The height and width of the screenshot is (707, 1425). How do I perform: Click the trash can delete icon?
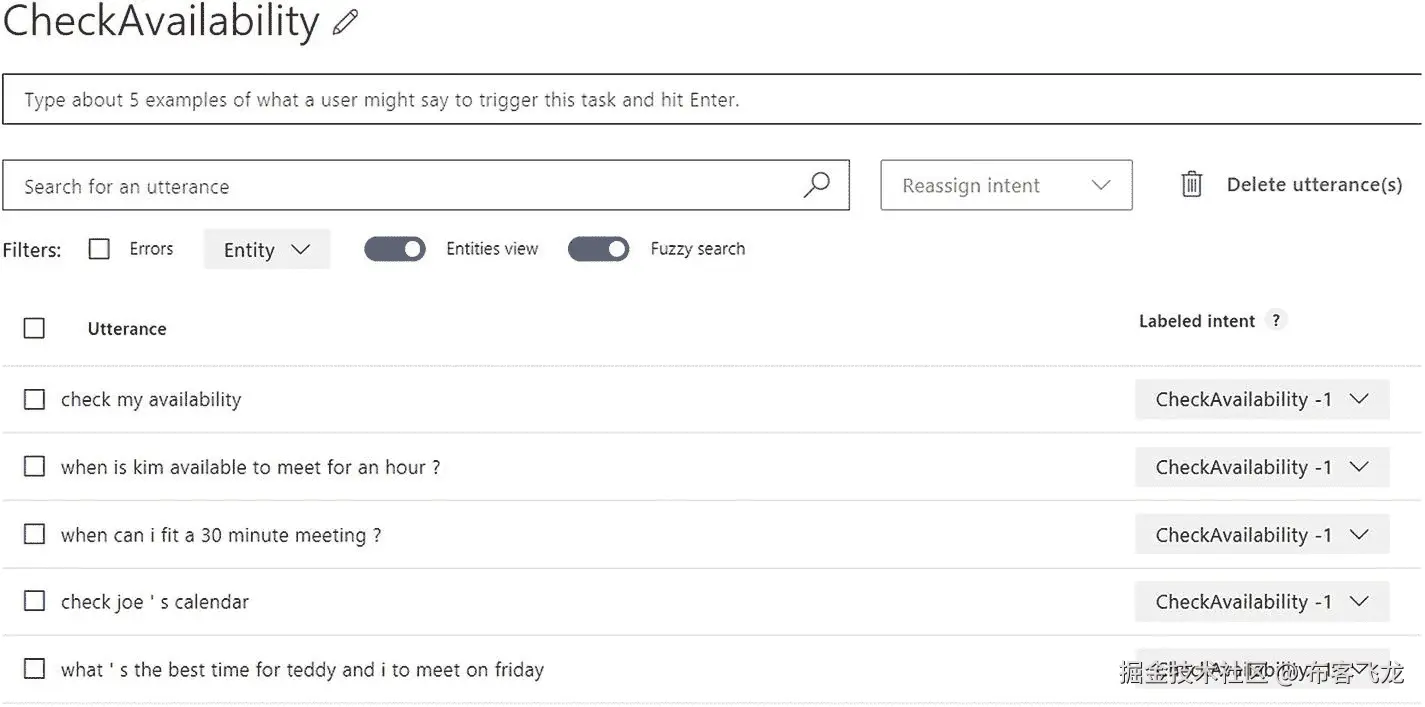click(x=1192, y=185)
